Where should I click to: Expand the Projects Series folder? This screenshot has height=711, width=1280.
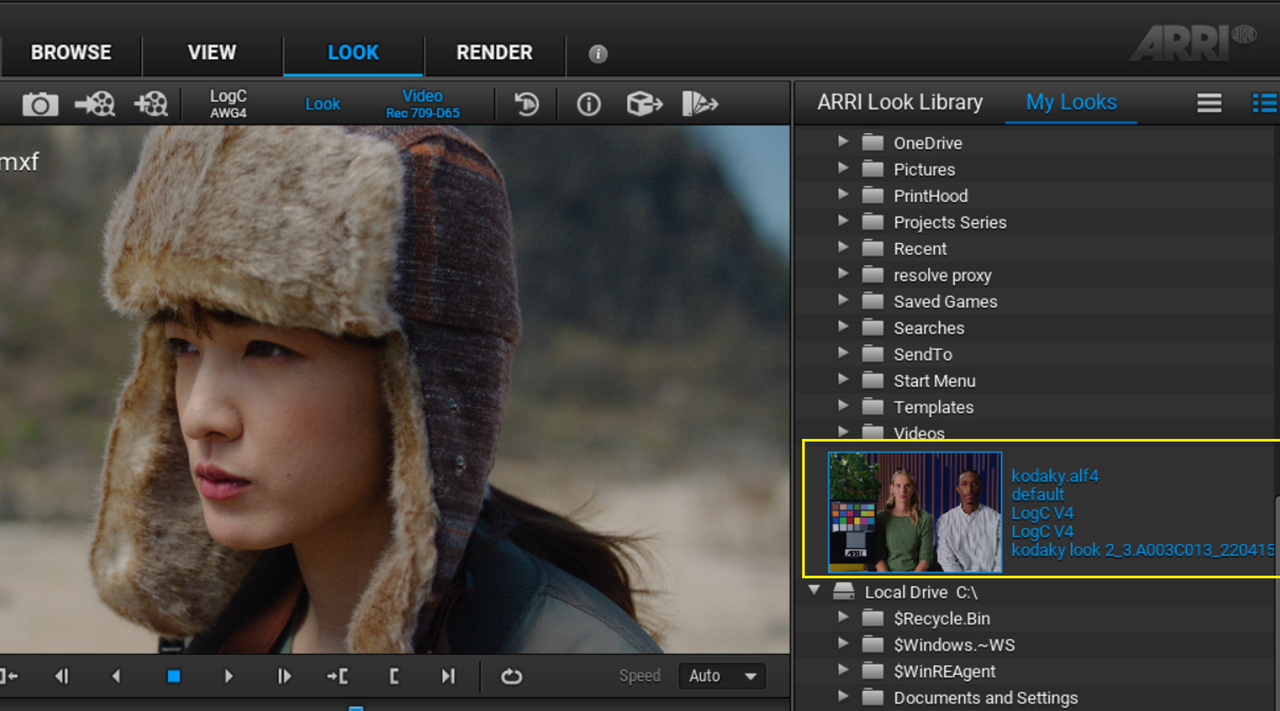point(843,221)
